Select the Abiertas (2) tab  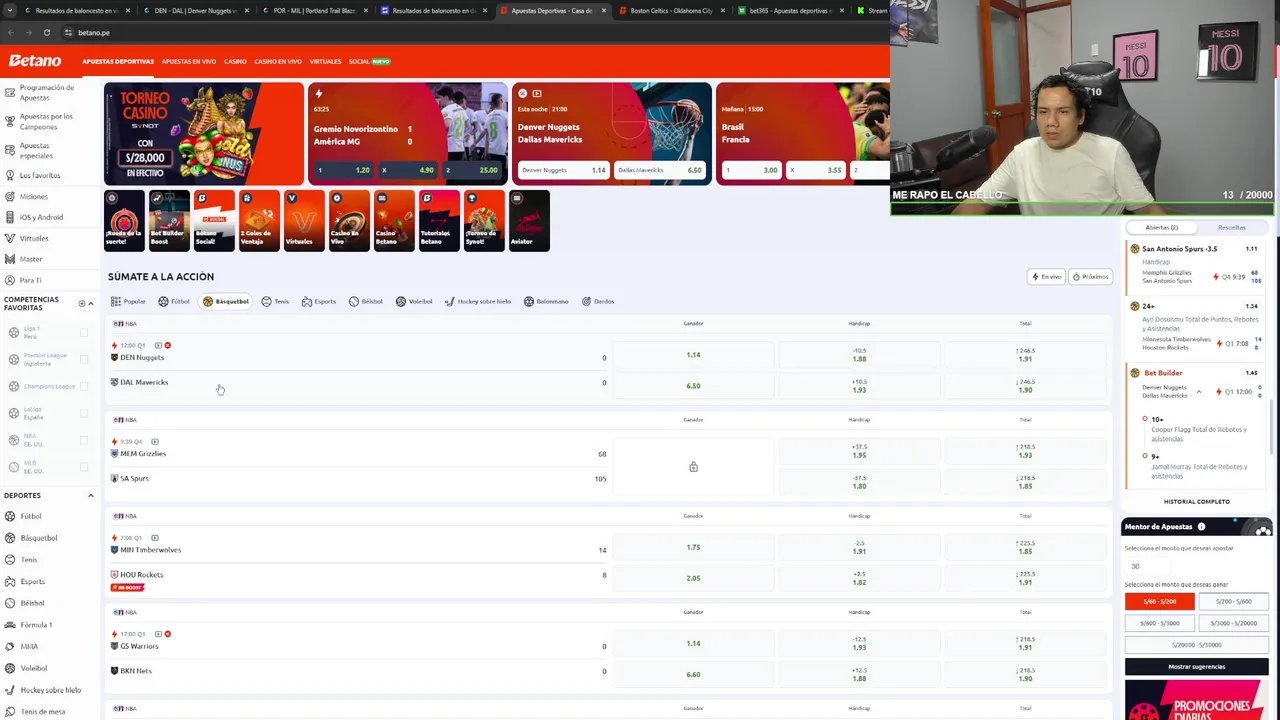point(1161,227)
